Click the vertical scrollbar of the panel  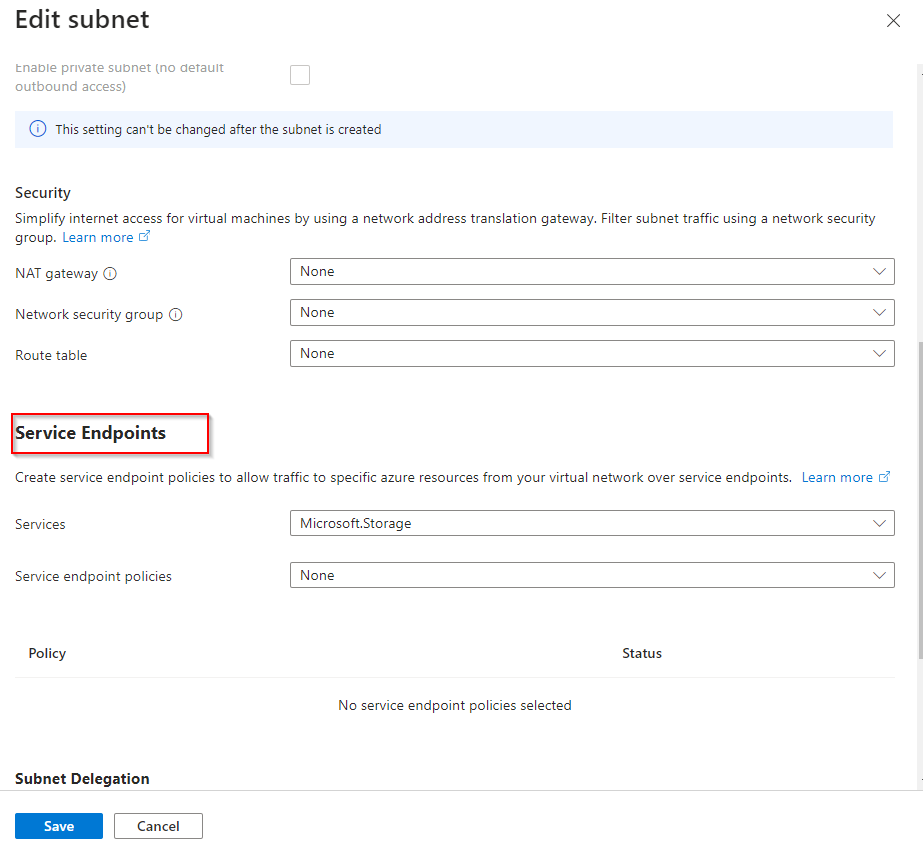click(919, 500)
